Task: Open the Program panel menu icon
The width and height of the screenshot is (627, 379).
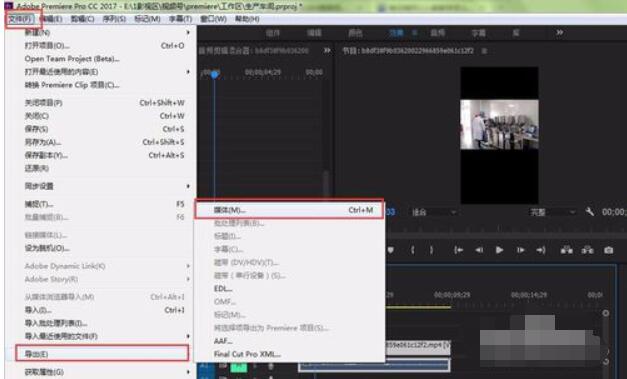Action: click(484, 51)
